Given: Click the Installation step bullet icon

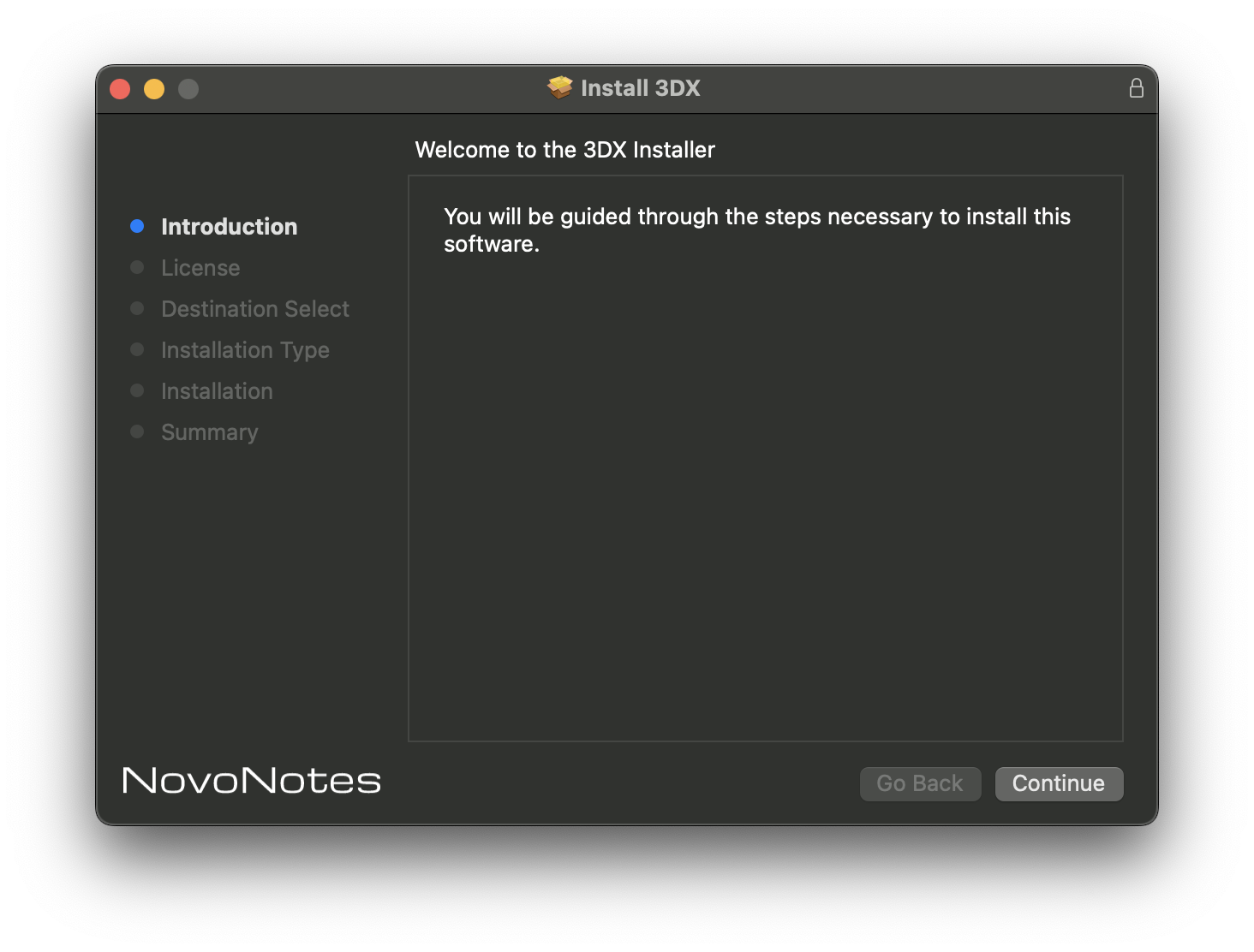Looking at the screenshot, I should [137, 390].
